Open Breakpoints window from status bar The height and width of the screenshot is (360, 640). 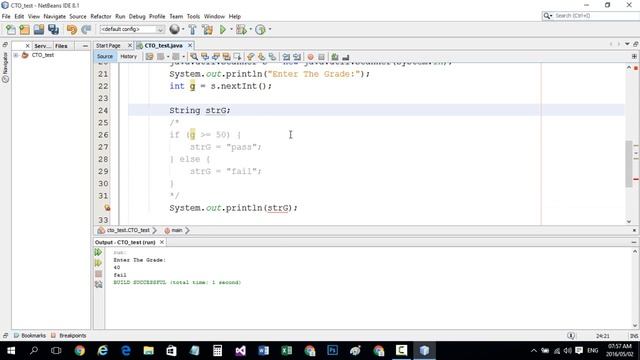tap(69, 336)
